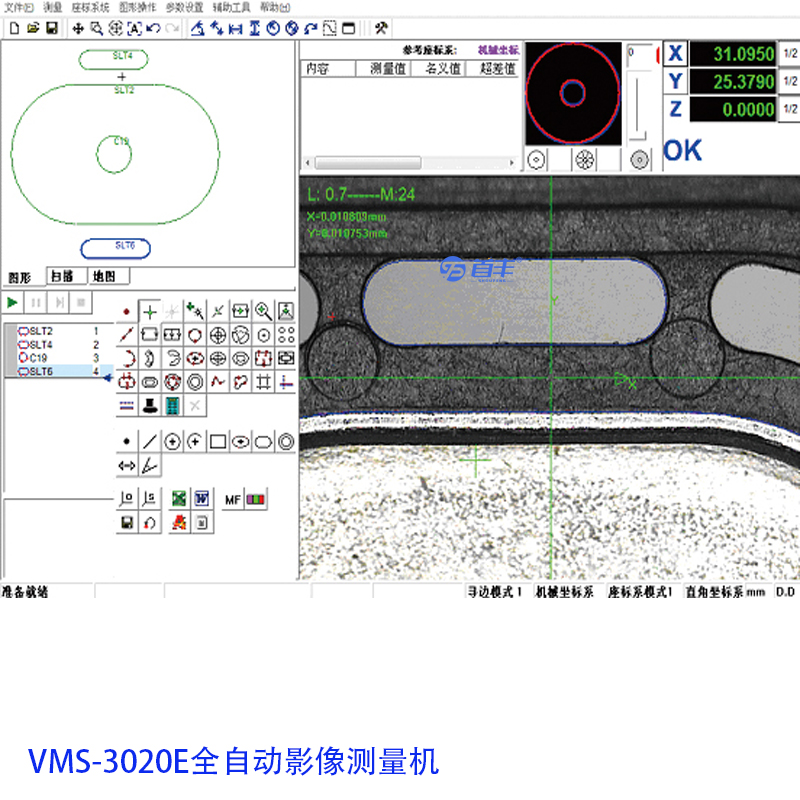Toggle the Z axis 1/2 button
The height and width of the screenshot is (800, 800).
(789, 109)
